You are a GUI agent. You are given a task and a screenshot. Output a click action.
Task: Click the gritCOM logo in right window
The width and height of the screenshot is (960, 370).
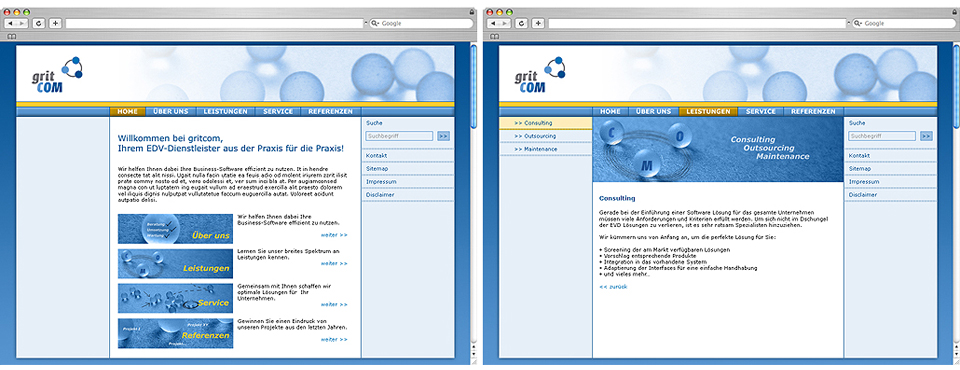539,75
